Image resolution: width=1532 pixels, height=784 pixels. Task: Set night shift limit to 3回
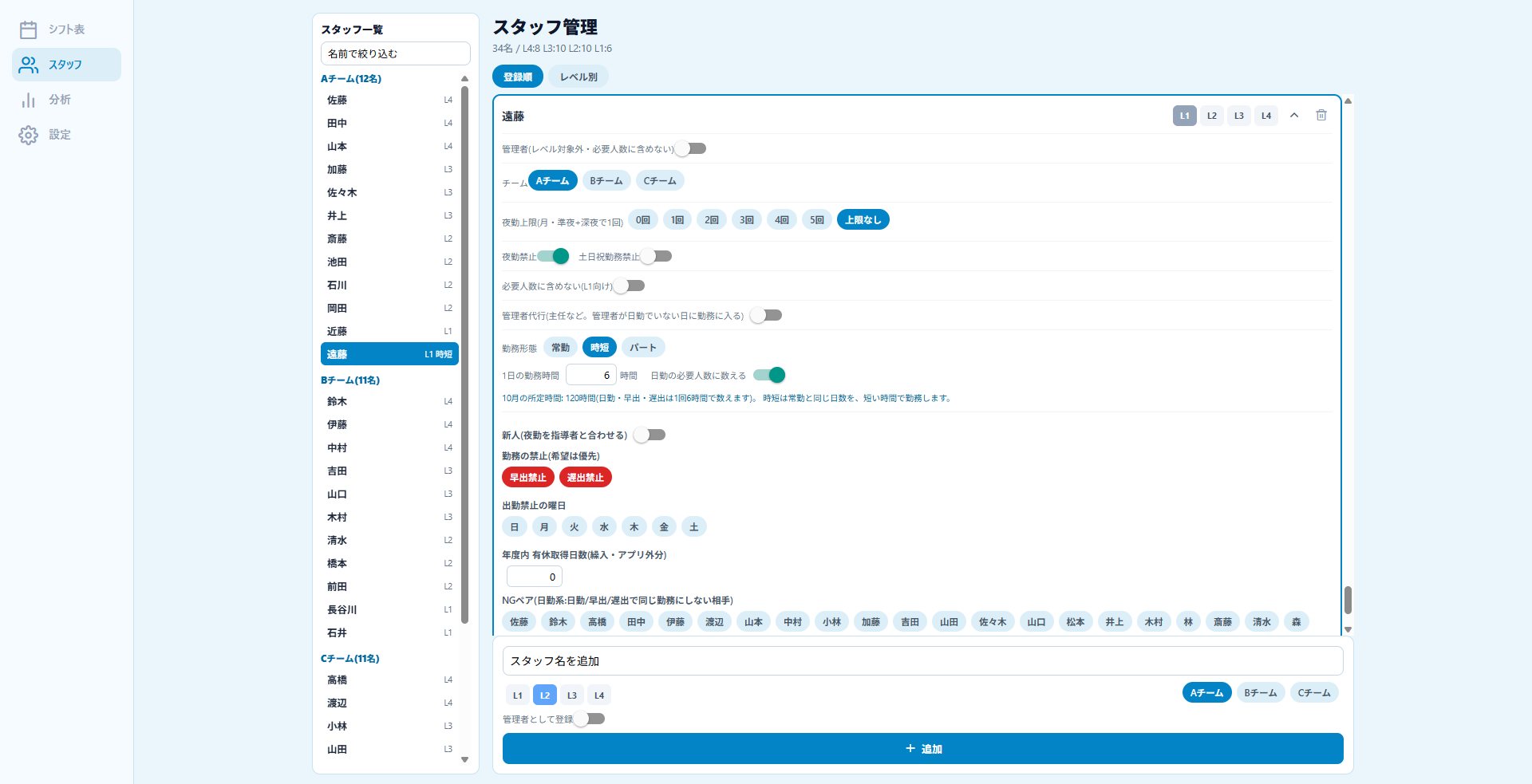pyautogui.click(x=747, y=219)
